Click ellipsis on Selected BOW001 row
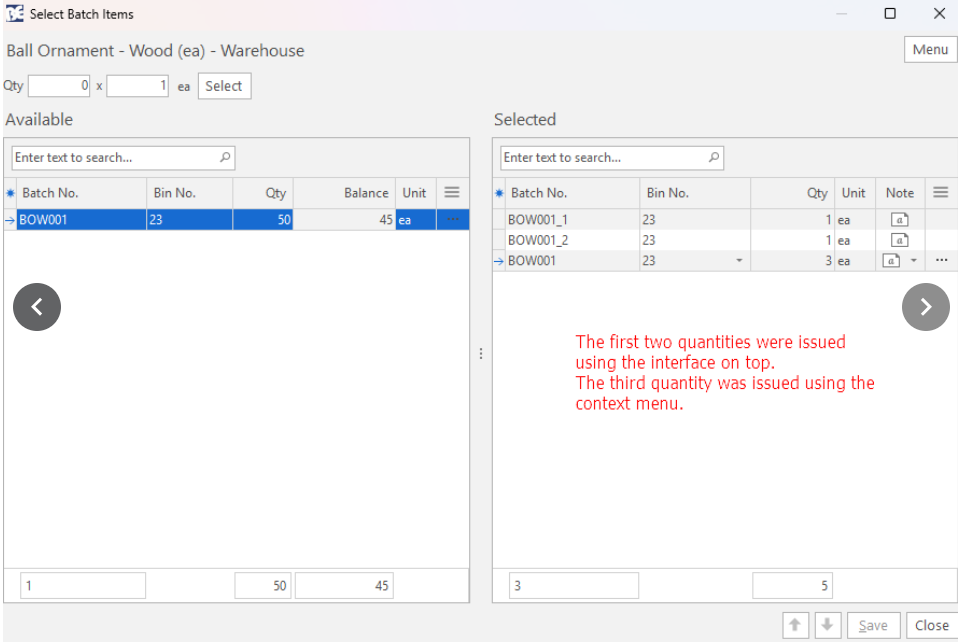This screenshot has height=642, width=958. pyautogui.click(x=942, y=260)
